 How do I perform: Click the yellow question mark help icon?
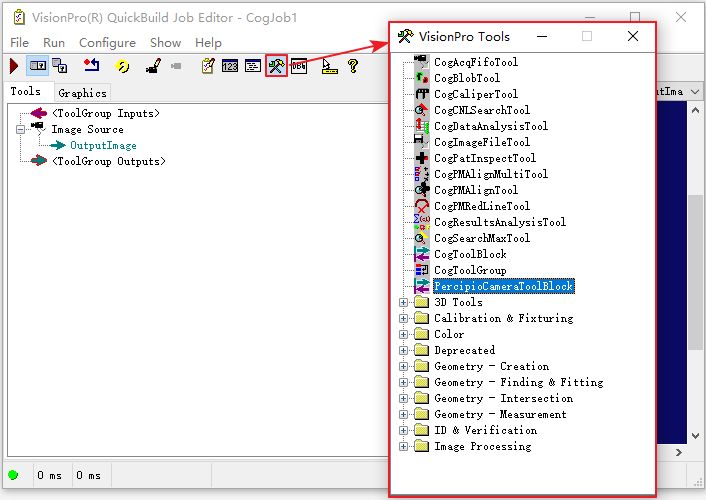353,66
